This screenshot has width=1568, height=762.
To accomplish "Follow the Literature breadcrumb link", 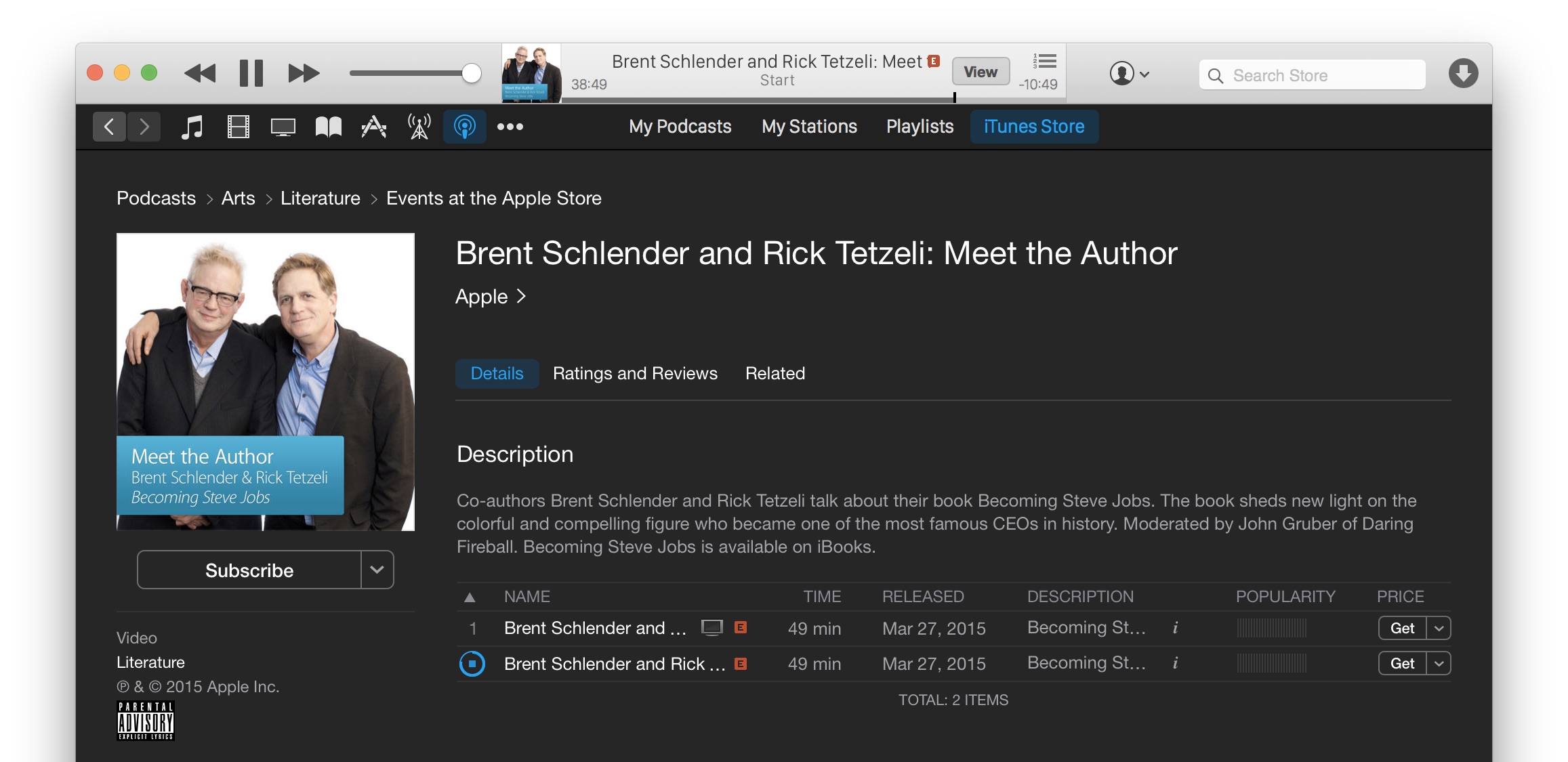I will coord(321,198).
